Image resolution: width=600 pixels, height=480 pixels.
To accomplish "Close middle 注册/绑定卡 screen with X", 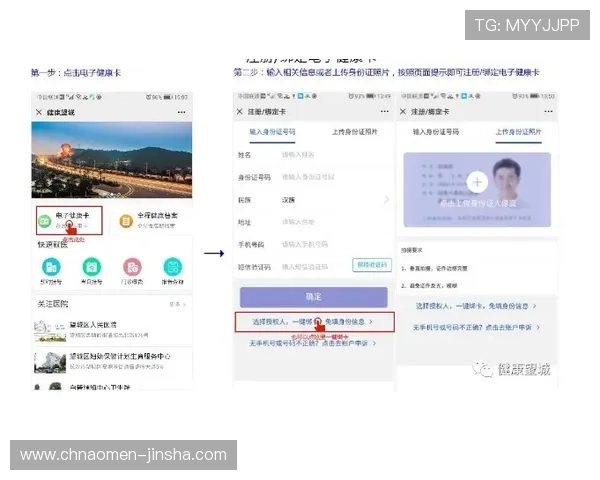I will click(x=240, y=111).
